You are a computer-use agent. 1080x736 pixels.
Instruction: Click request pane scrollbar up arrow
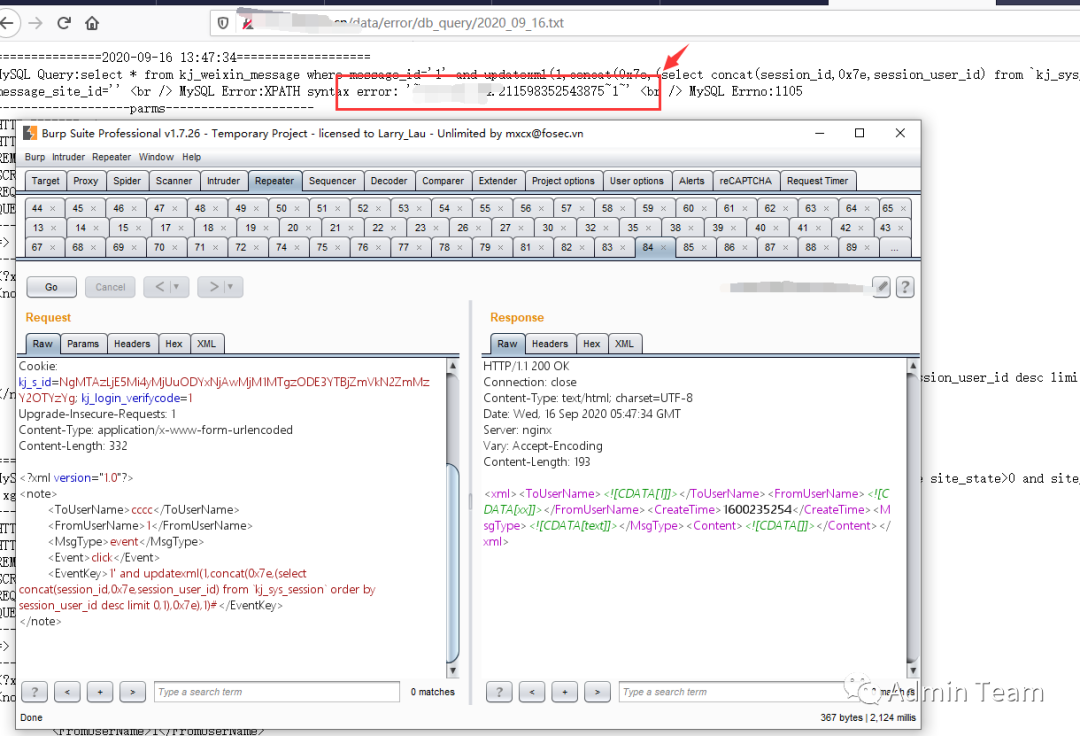(453, 366)
